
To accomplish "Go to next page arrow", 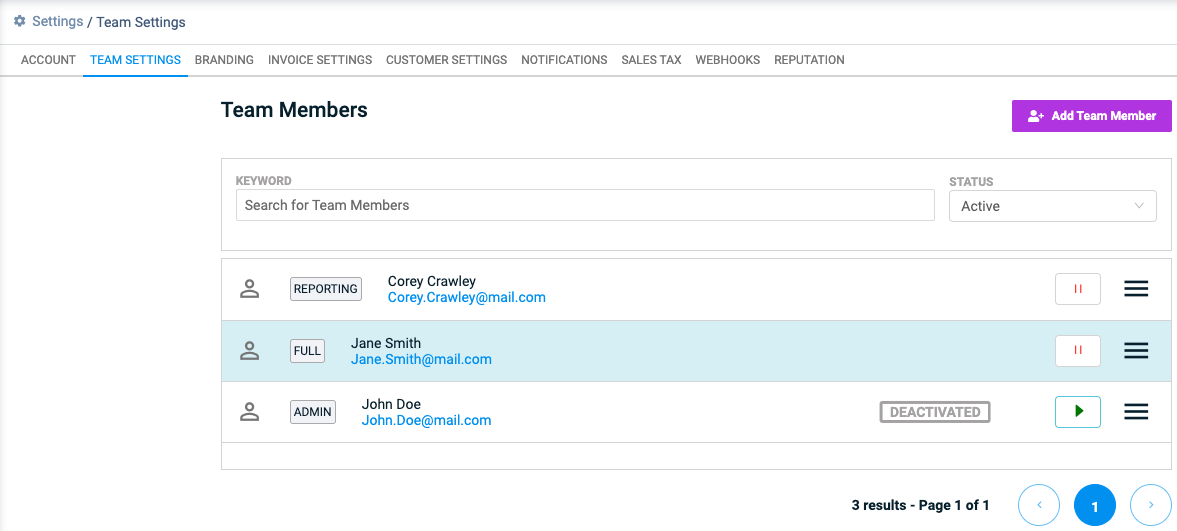I will click(1151, 505).
